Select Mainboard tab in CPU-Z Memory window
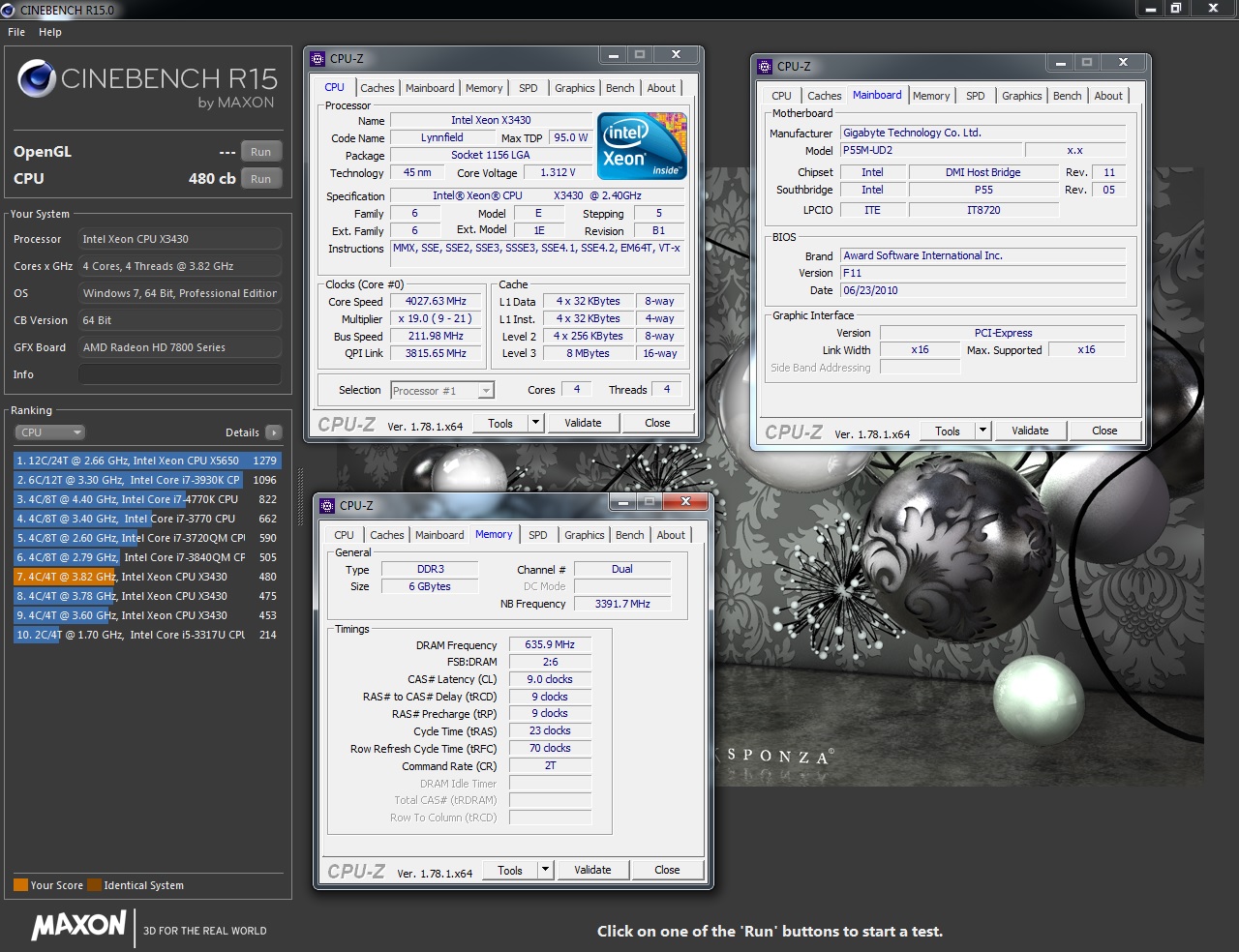The image size is (1239, 952). tap(439, 535)
